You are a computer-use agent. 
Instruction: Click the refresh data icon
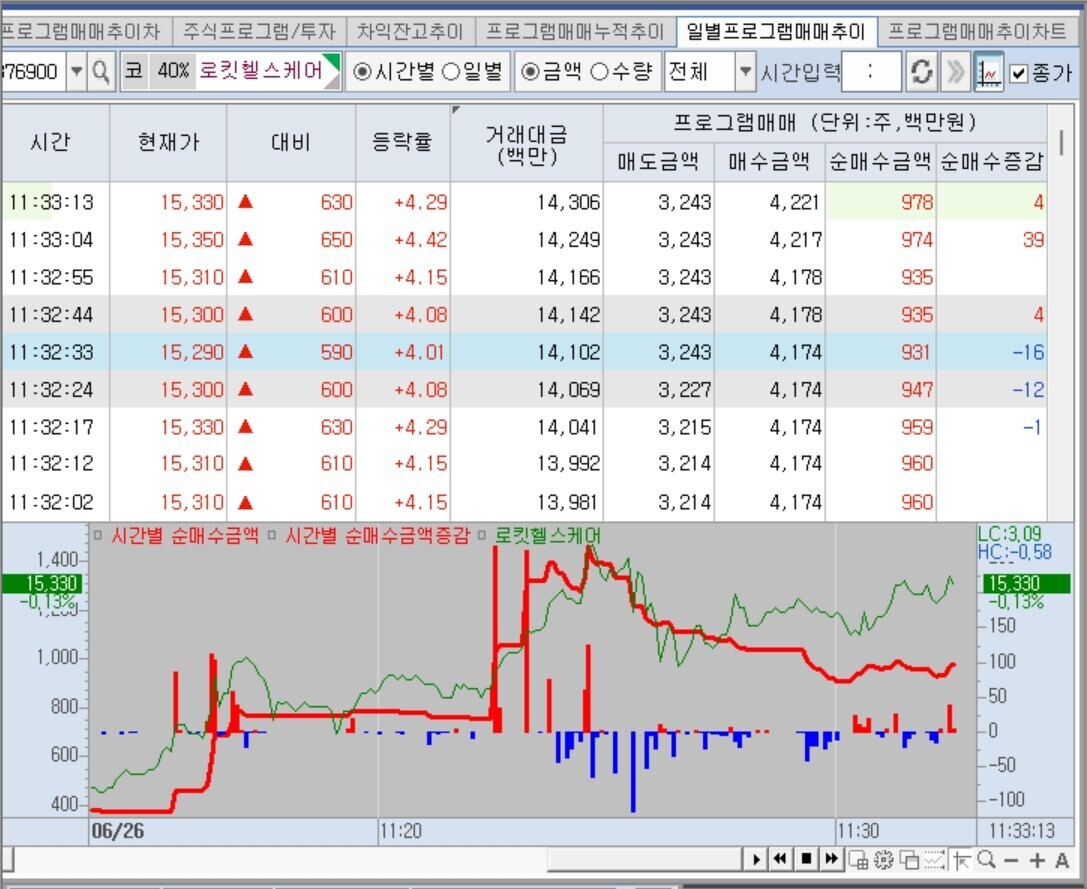[x=921, y=71]
